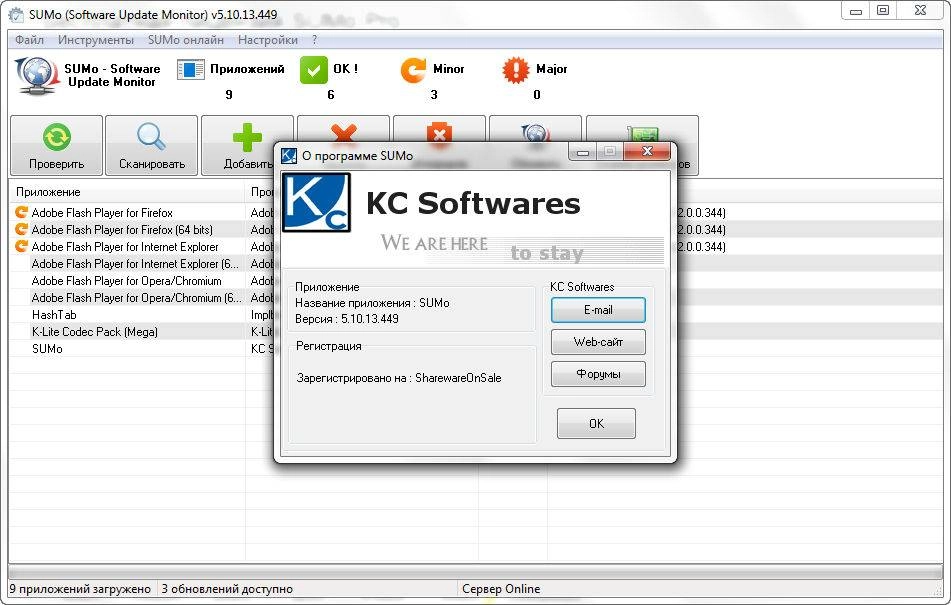This screenshot has width=951, height=605.
Task: Open the Настройки menu
Action: click(267, 40)
